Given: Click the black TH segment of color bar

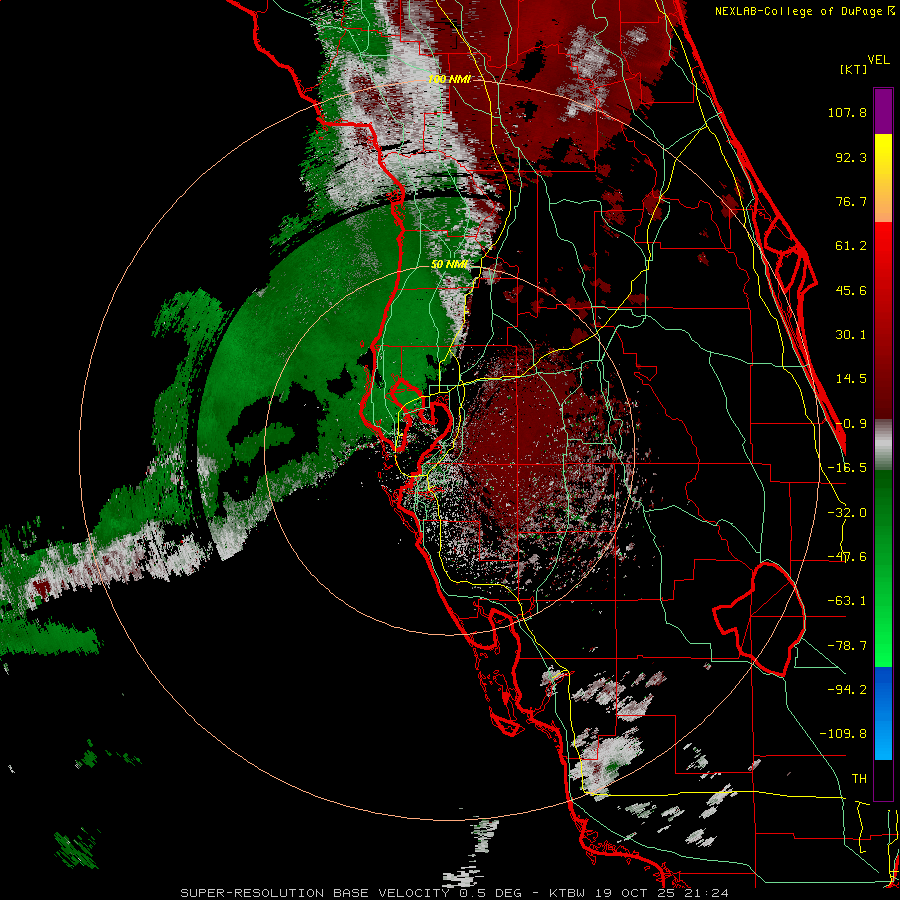Looking at the screenshot, I should tap(883, 780).
